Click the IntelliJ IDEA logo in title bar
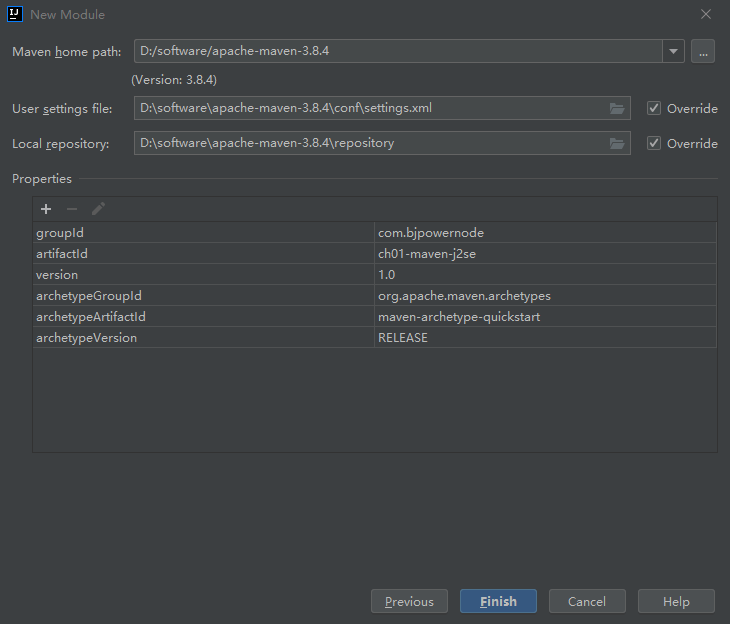 (15, 14)
